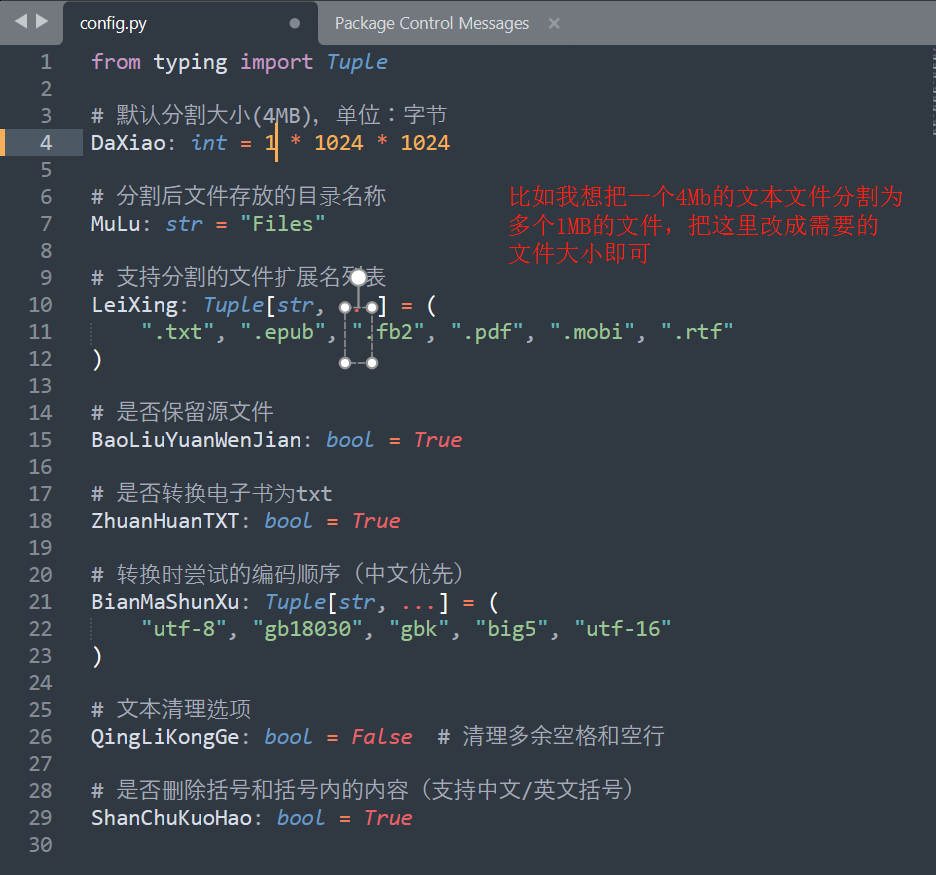
Task: Click the "Files" string value
Action: click(x=283, y=224)
